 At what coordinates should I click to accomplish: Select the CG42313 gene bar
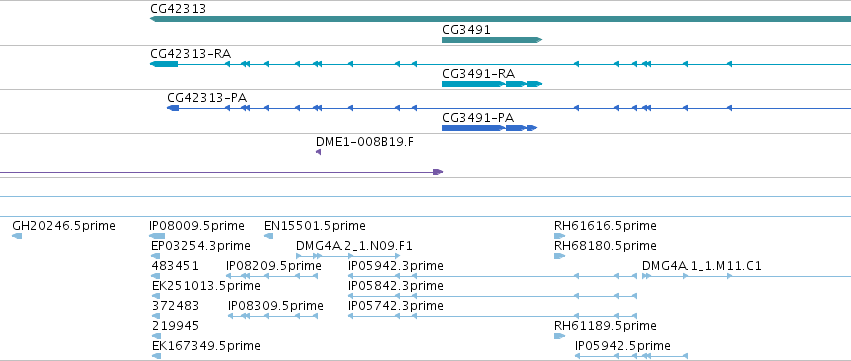500,19
